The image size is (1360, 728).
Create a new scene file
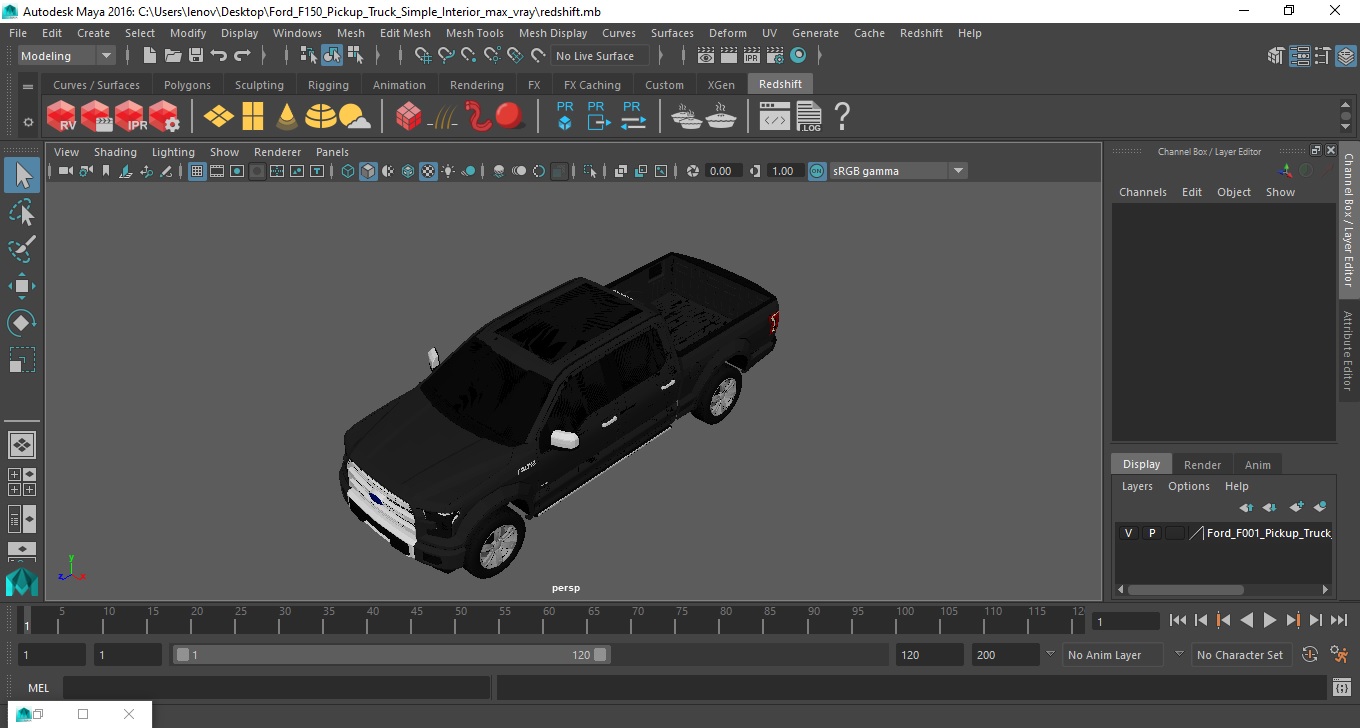pyautogui.click(x=150, y=56)
